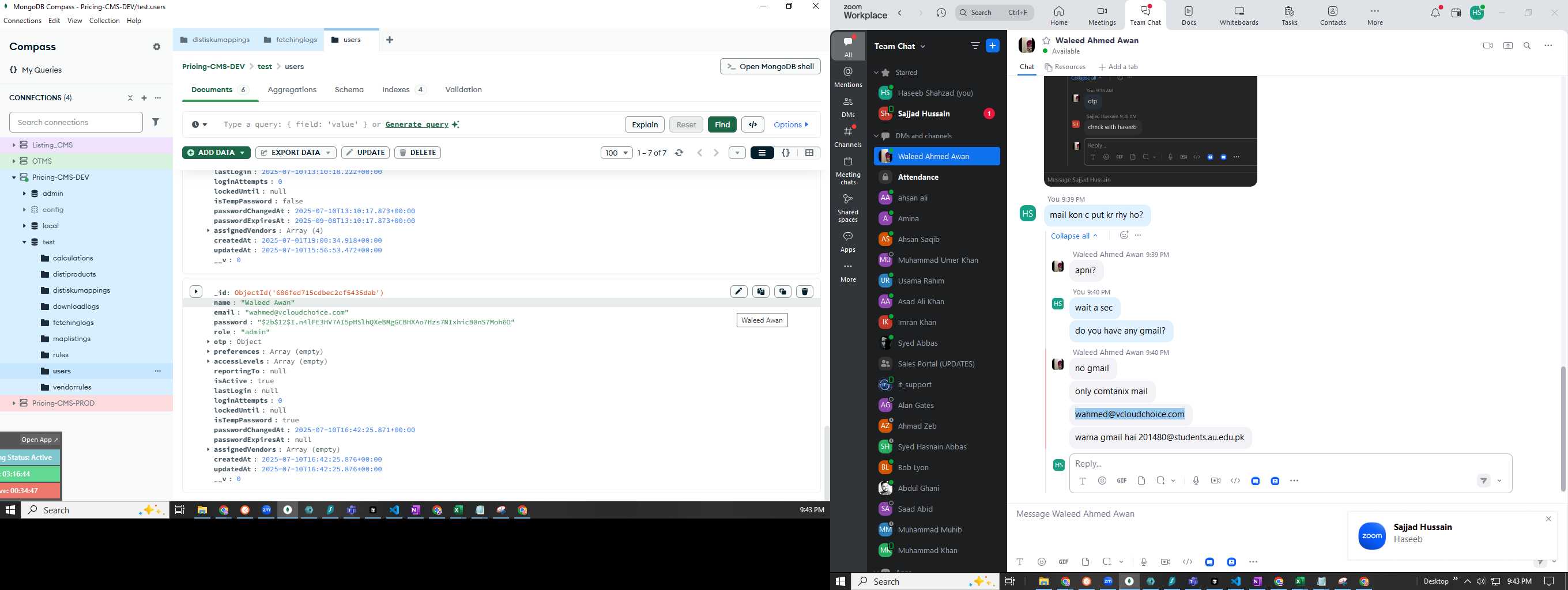The image size is (1568, 590).
Task: Expand the Listing_CMS connection
Action: (x=13, y=145)
